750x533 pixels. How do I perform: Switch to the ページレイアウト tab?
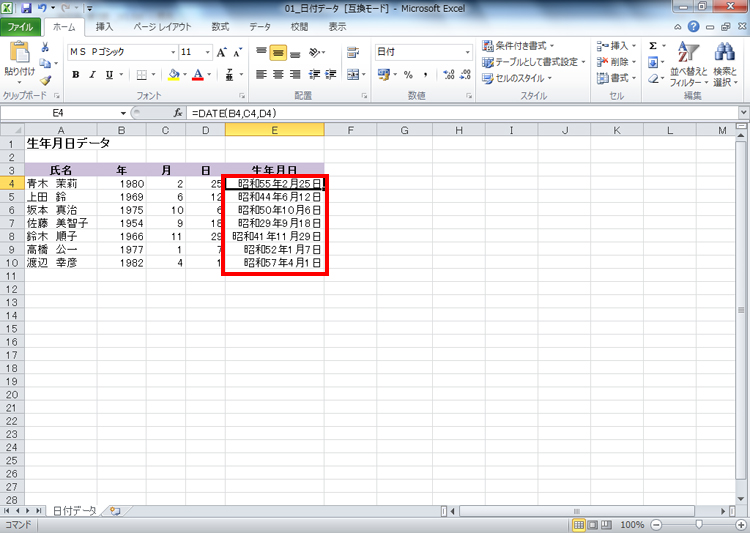[162, 27]
